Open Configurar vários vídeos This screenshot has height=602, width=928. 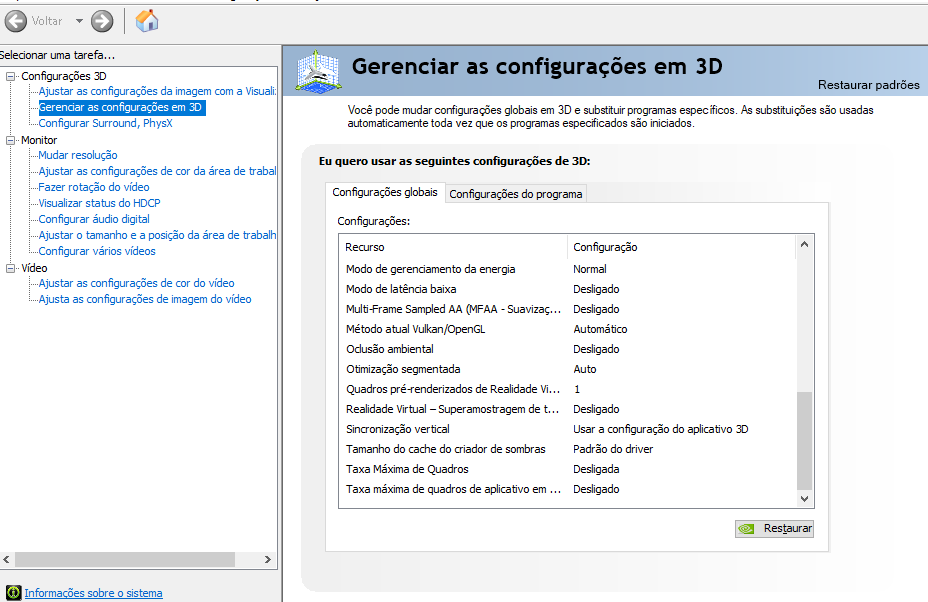(97, 251)
